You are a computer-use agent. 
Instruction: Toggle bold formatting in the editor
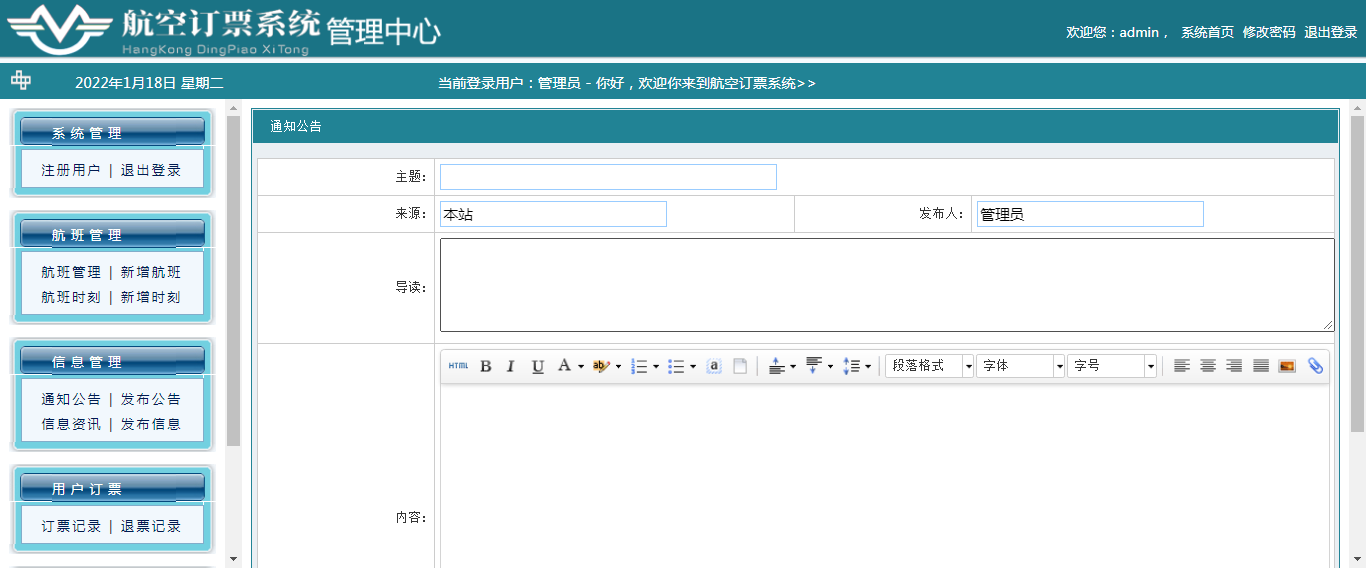[486, 366]
